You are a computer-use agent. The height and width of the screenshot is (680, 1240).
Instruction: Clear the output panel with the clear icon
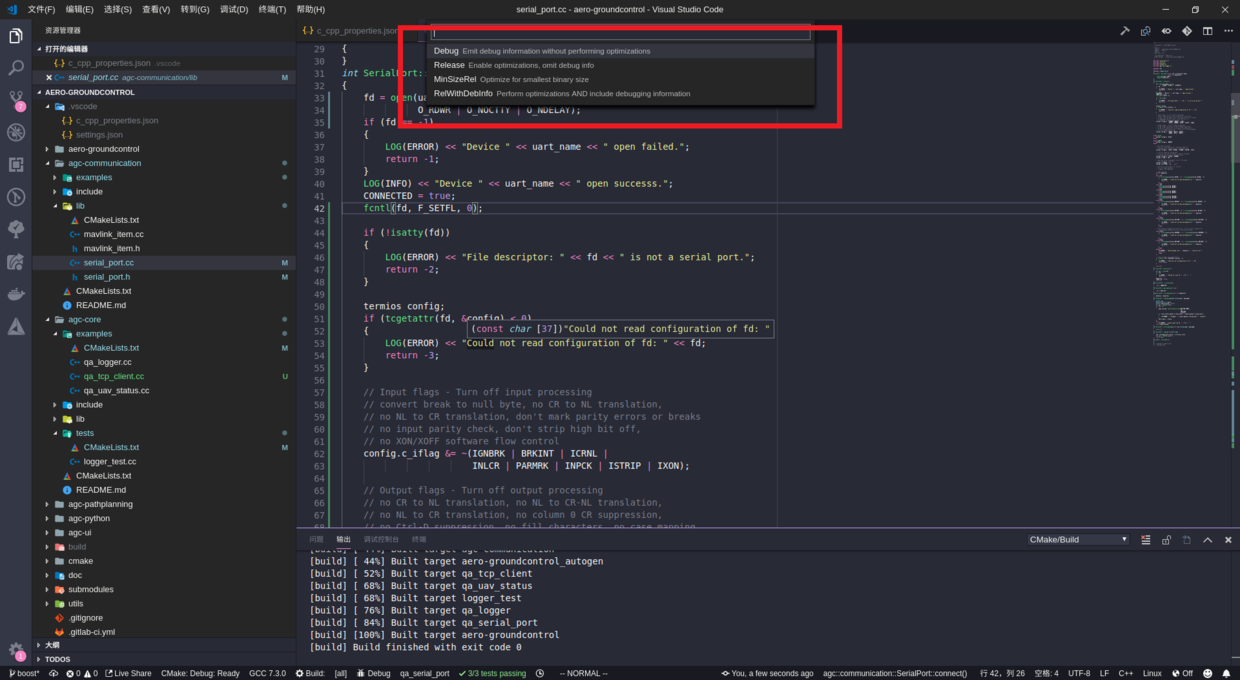click(1146, 540)
